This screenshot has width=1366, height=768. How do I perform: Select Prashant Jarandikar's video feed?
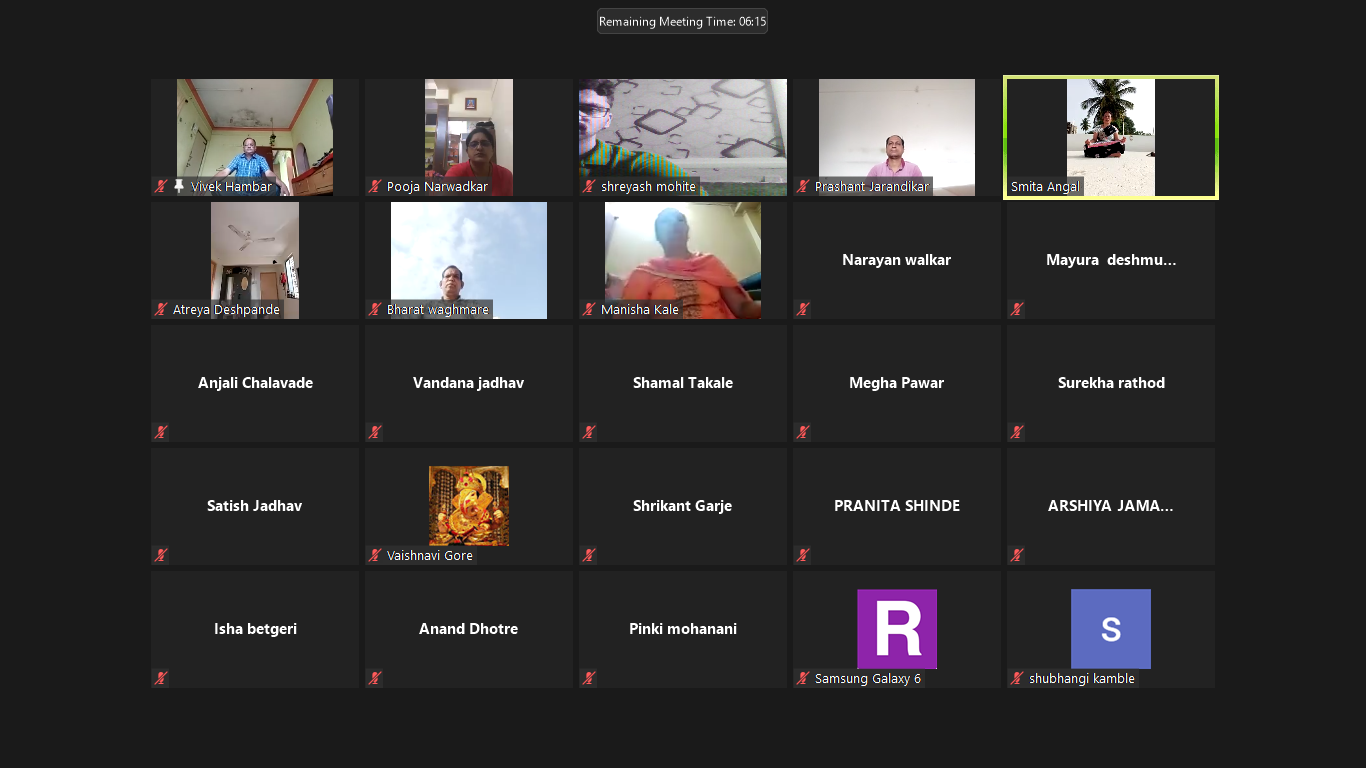click(x=897, y=137)
